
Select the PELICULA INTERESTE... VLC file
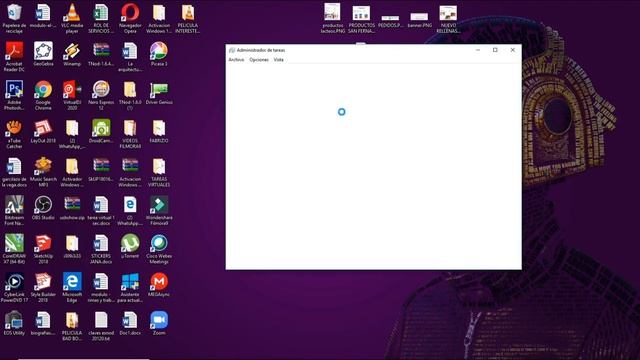coord(188,19)
